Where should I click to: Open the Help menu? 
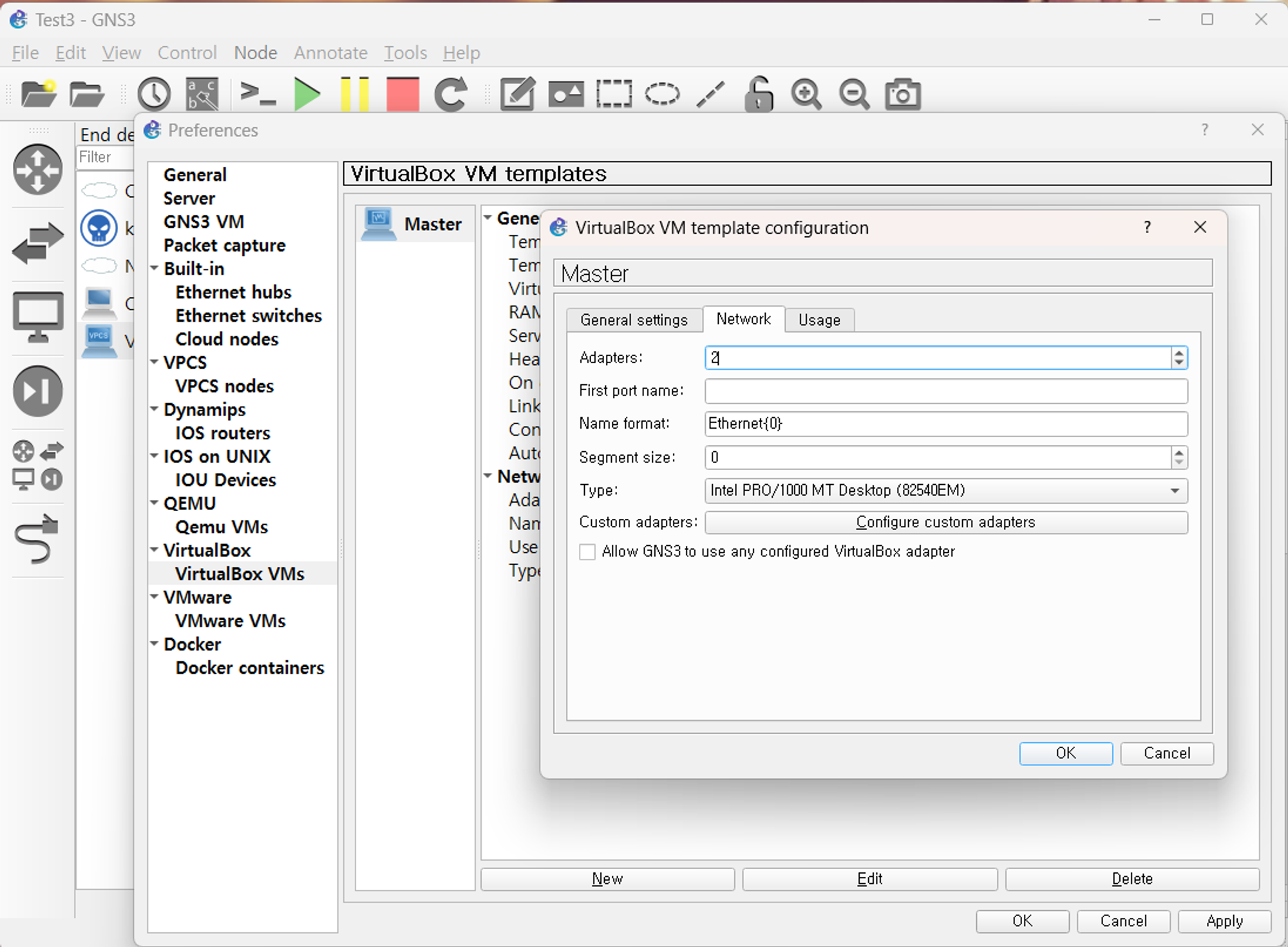click(461, 53)
